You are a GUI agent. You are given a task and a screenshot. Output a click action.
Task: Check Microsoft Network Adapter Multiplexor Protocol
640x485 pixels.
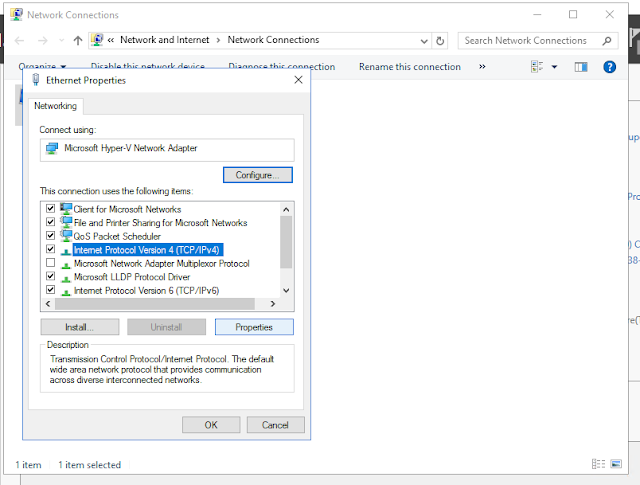click(50, 263)
